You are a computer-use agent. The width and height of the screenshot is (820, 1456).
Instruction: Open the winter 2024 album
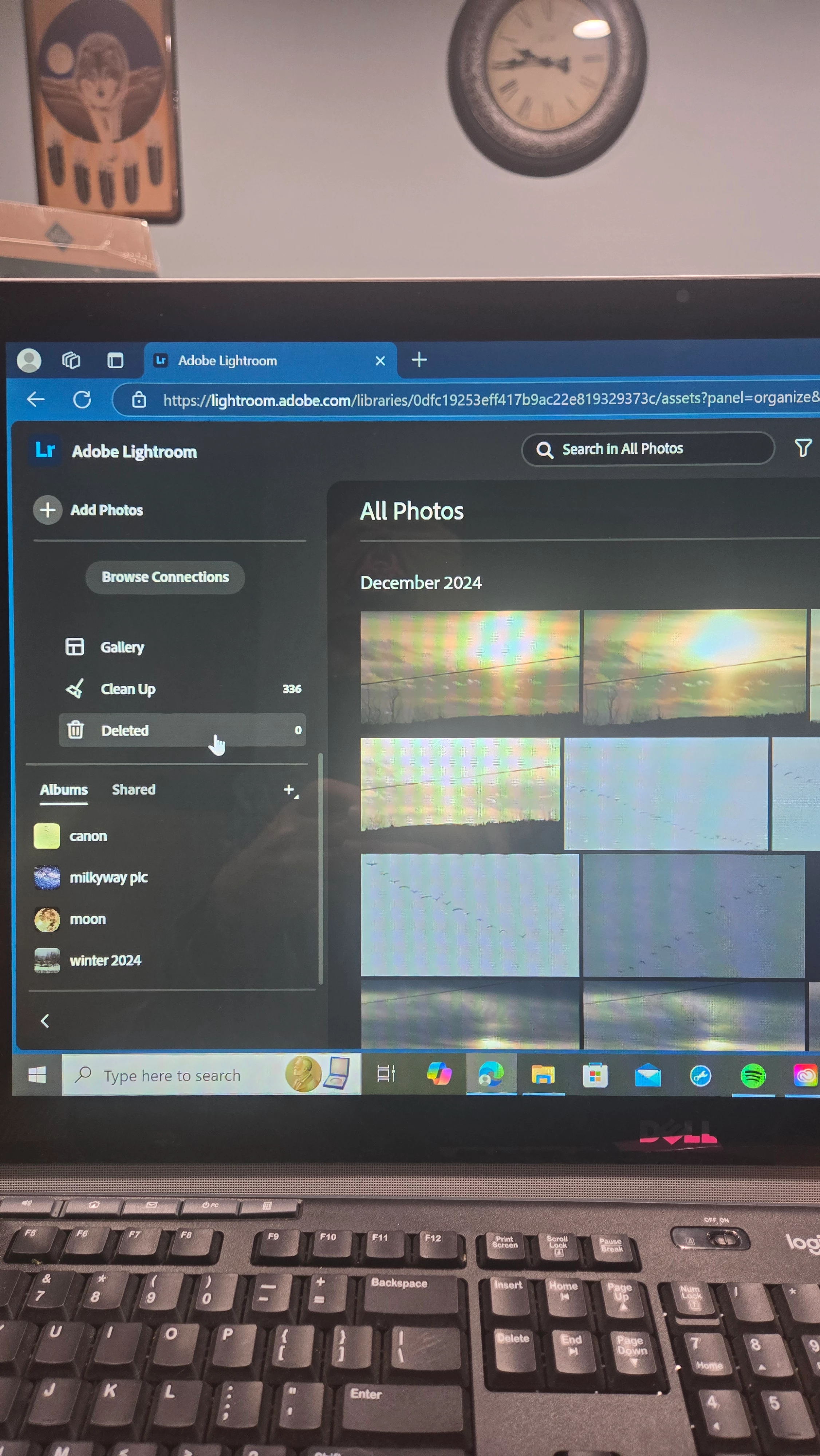pos(105,960)
